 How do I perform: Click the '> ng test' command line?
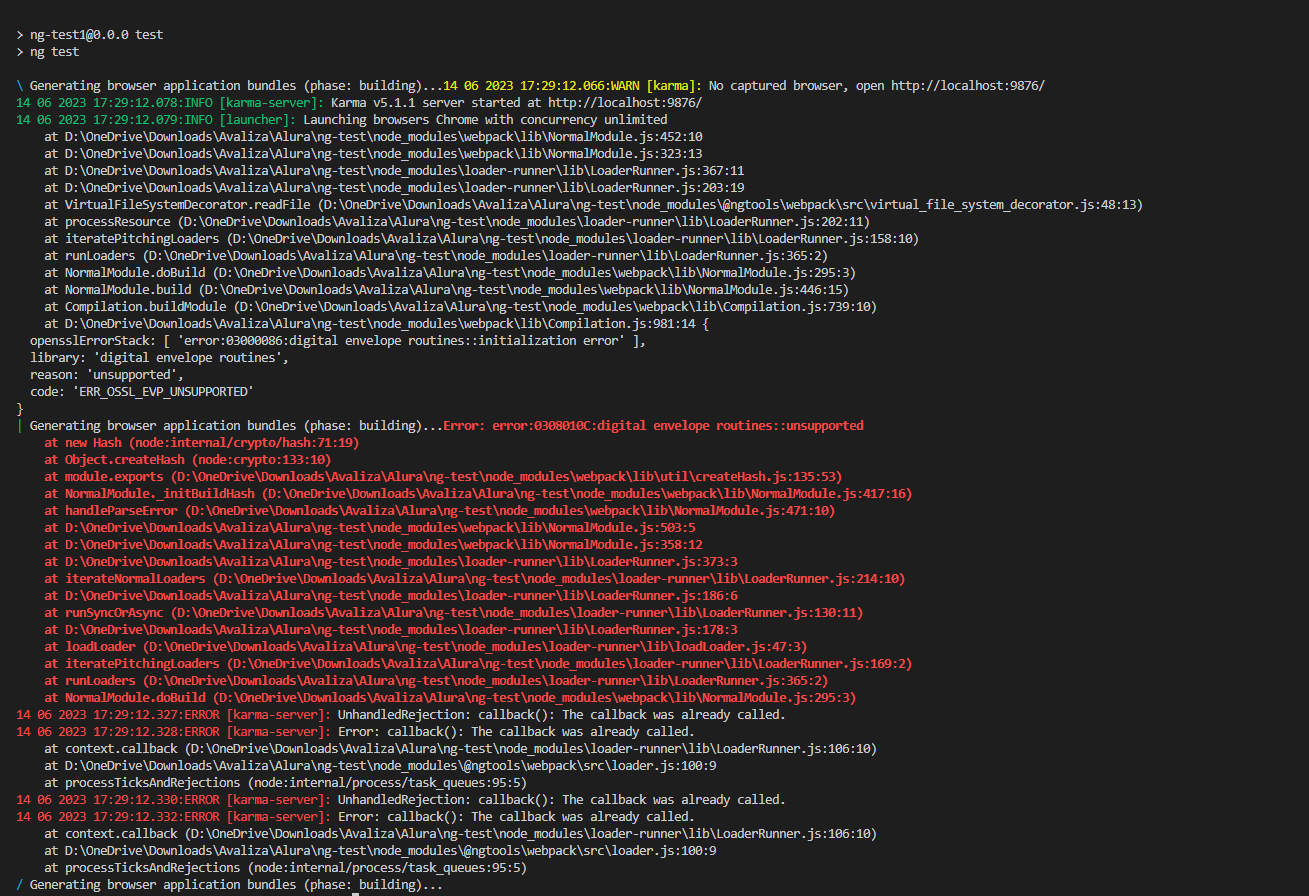tap(48, 52)
